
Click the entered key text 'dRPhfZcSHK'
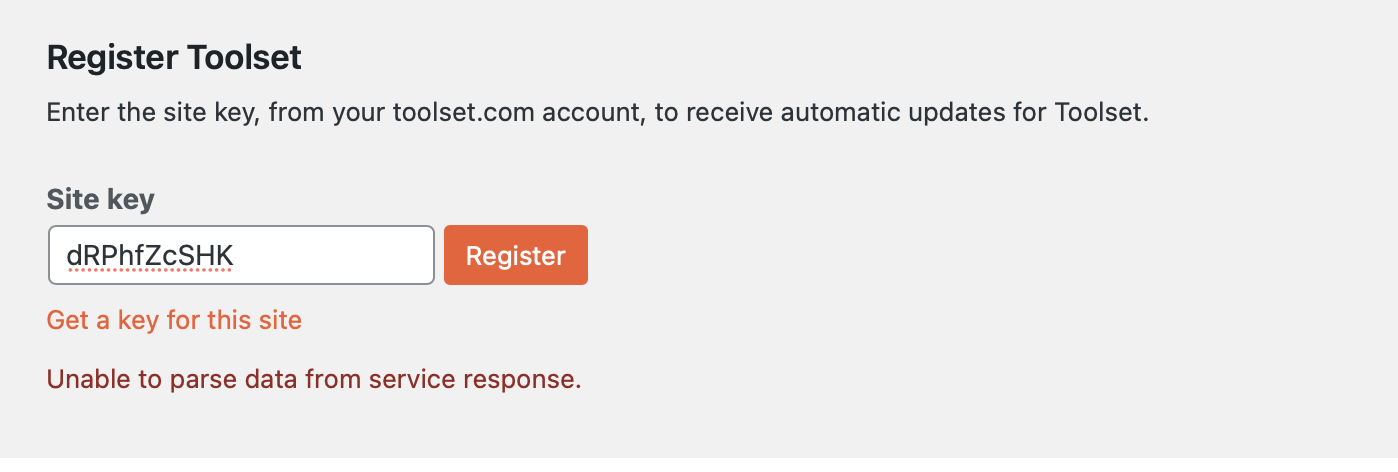[150, 256]
